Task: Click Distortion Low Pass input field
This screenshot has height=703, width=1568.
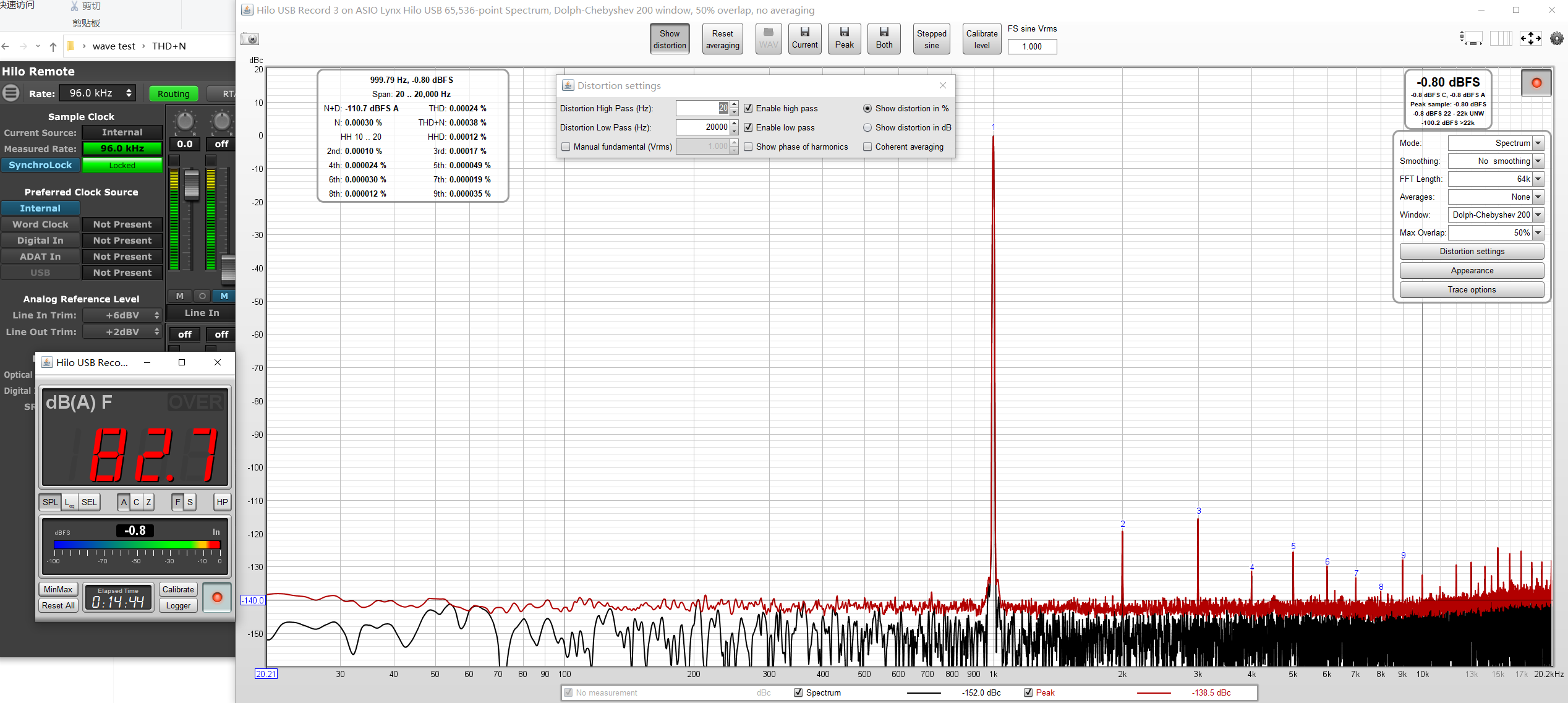Action: pyautogui.click(x=702, y=127)
